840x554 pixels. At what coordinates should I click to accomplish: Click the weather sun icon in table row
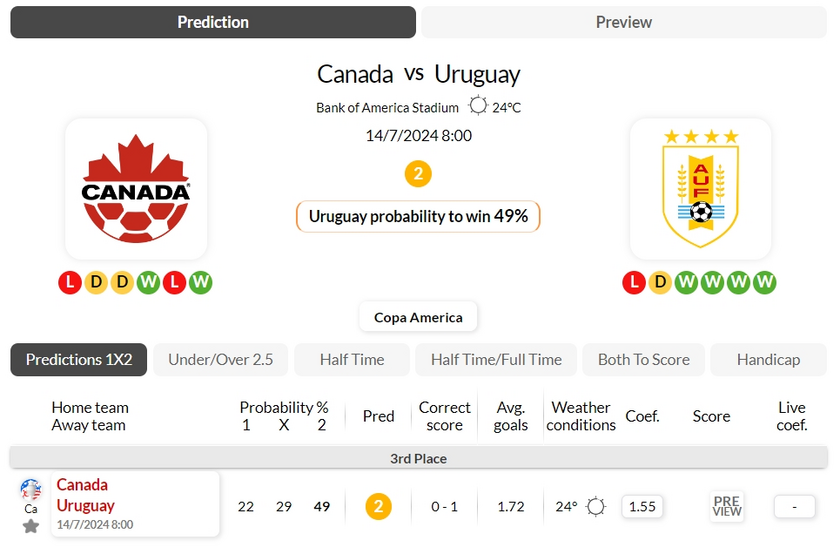coord(596,506)
